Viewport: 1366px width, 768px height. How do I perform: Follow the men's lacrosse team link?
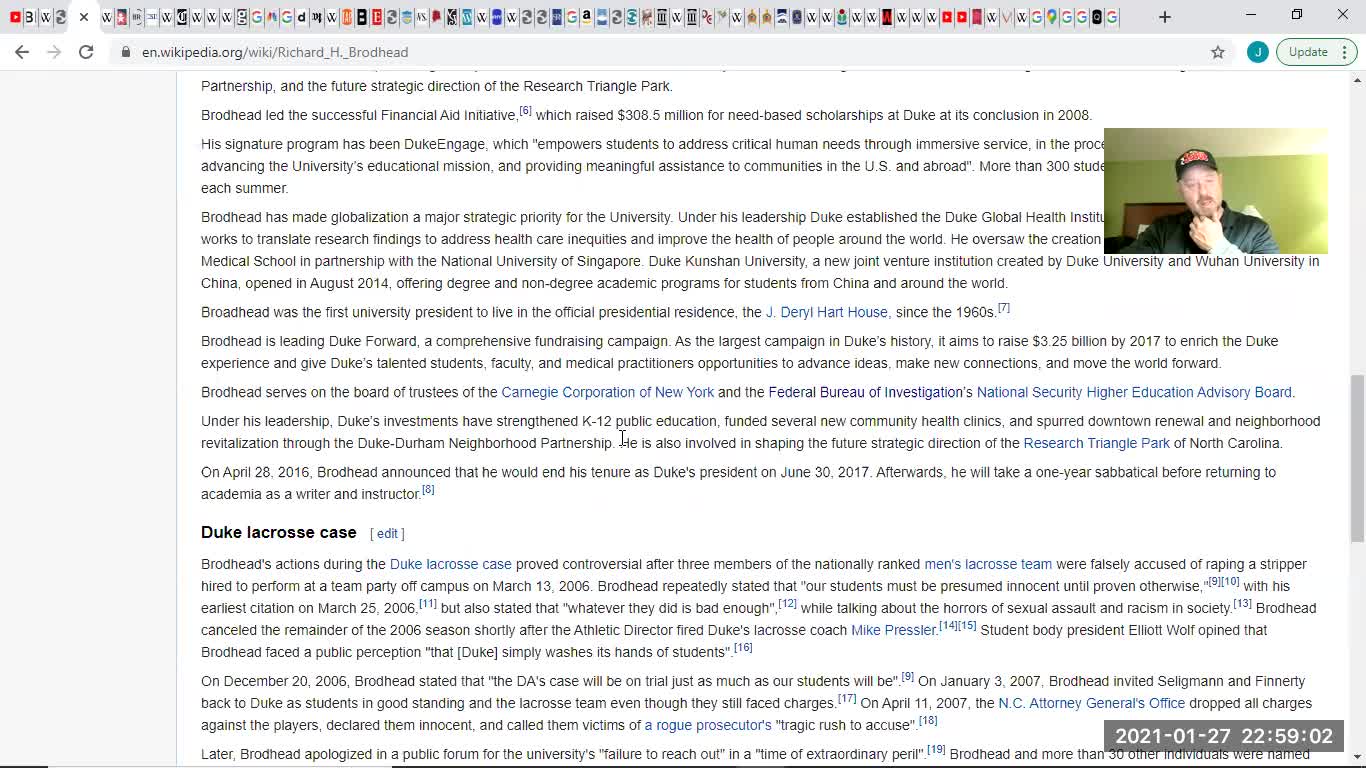pos(988,564)
